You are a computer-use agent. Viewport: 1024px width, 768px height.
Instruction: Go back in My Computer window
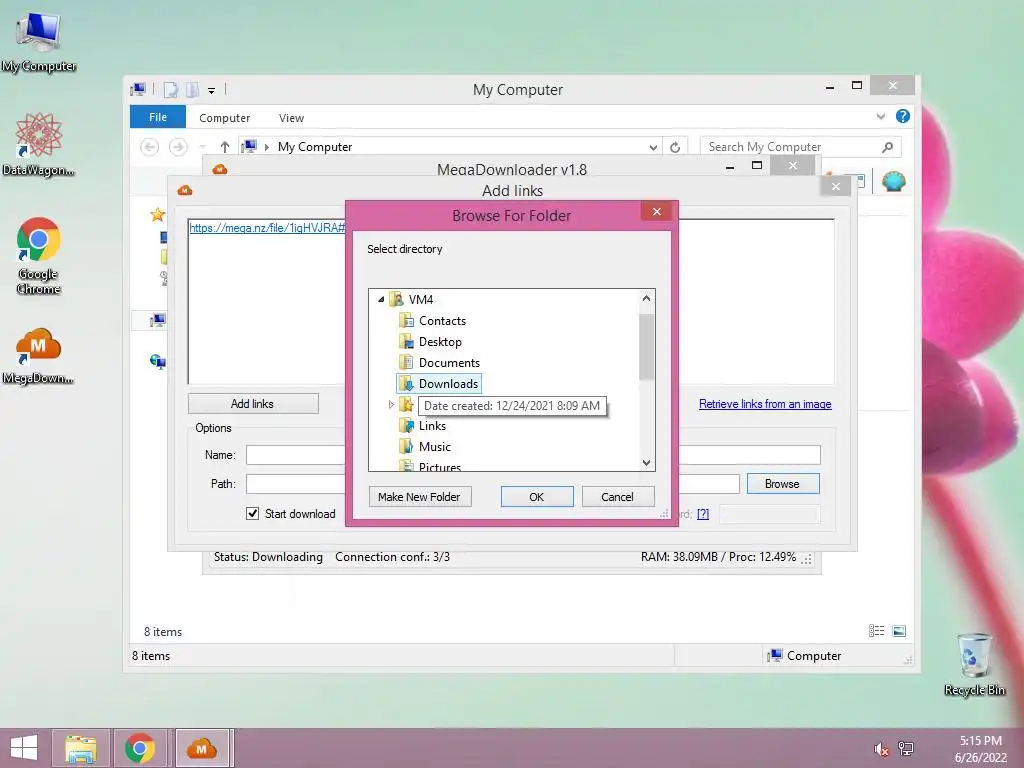pos(150,147)
